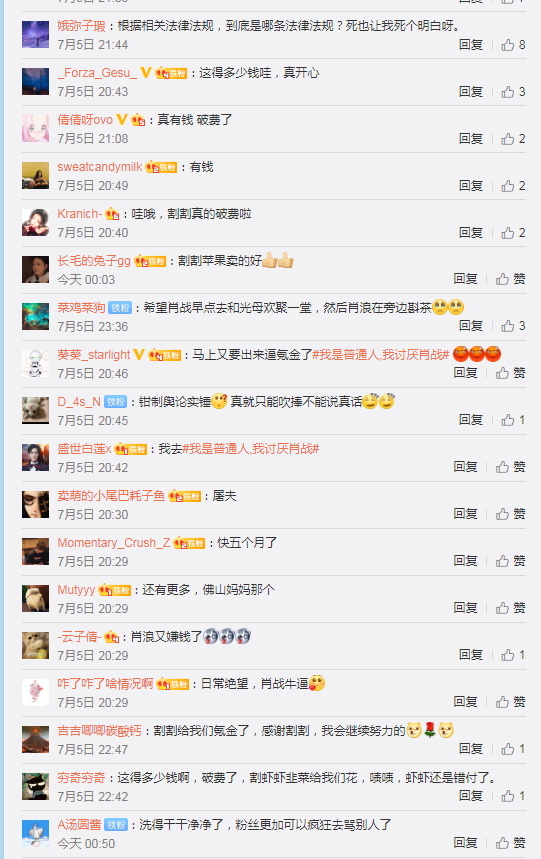Reply to Momentary_Crush_Z's comment
Image resolution: width=541 pixels, height=859 pixels.
[x=465, y=561]
